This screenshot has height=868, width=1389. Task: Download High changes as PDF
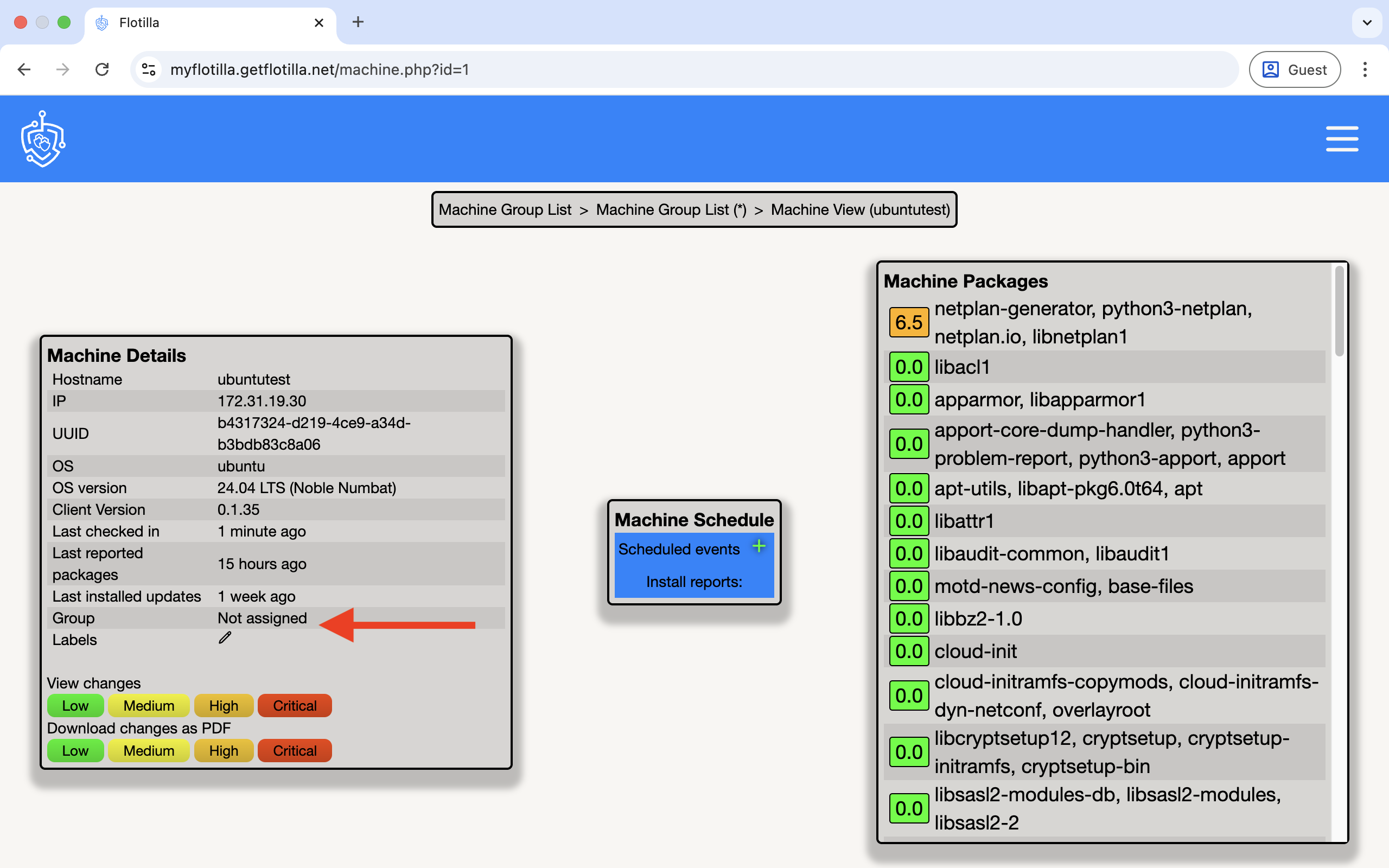click(224, 750)
